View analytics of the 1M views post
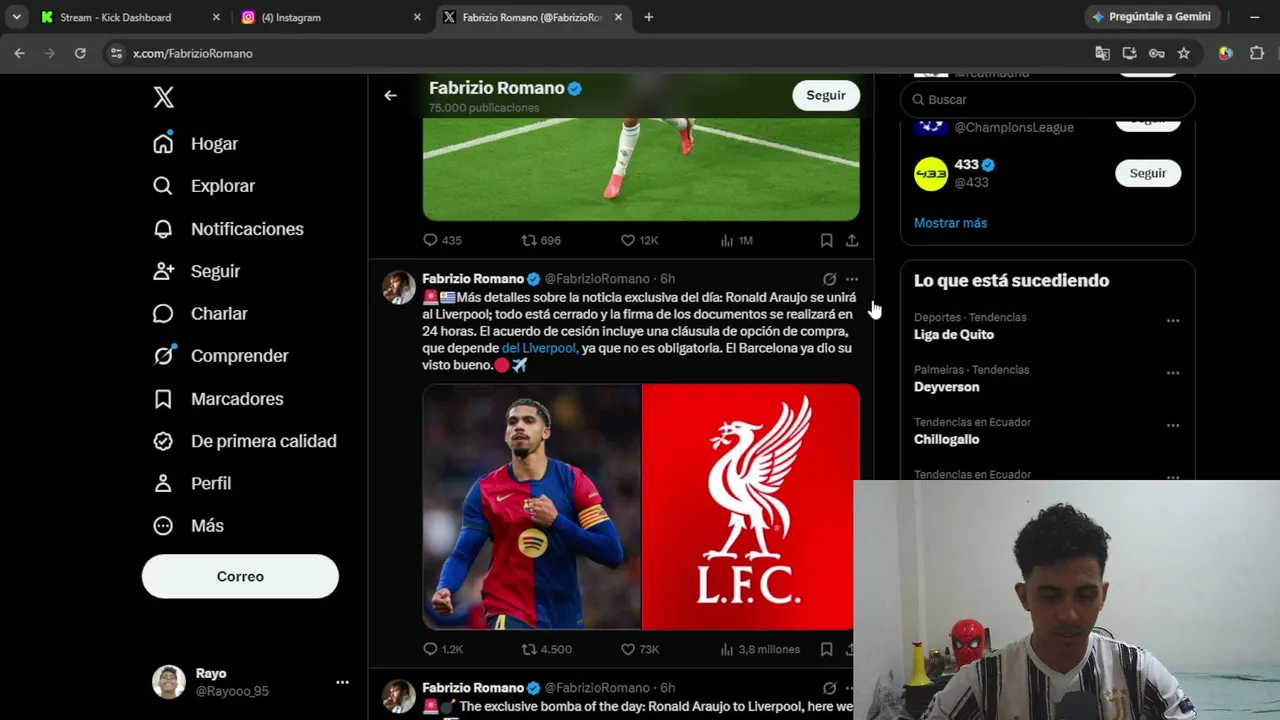 (737, 240)
